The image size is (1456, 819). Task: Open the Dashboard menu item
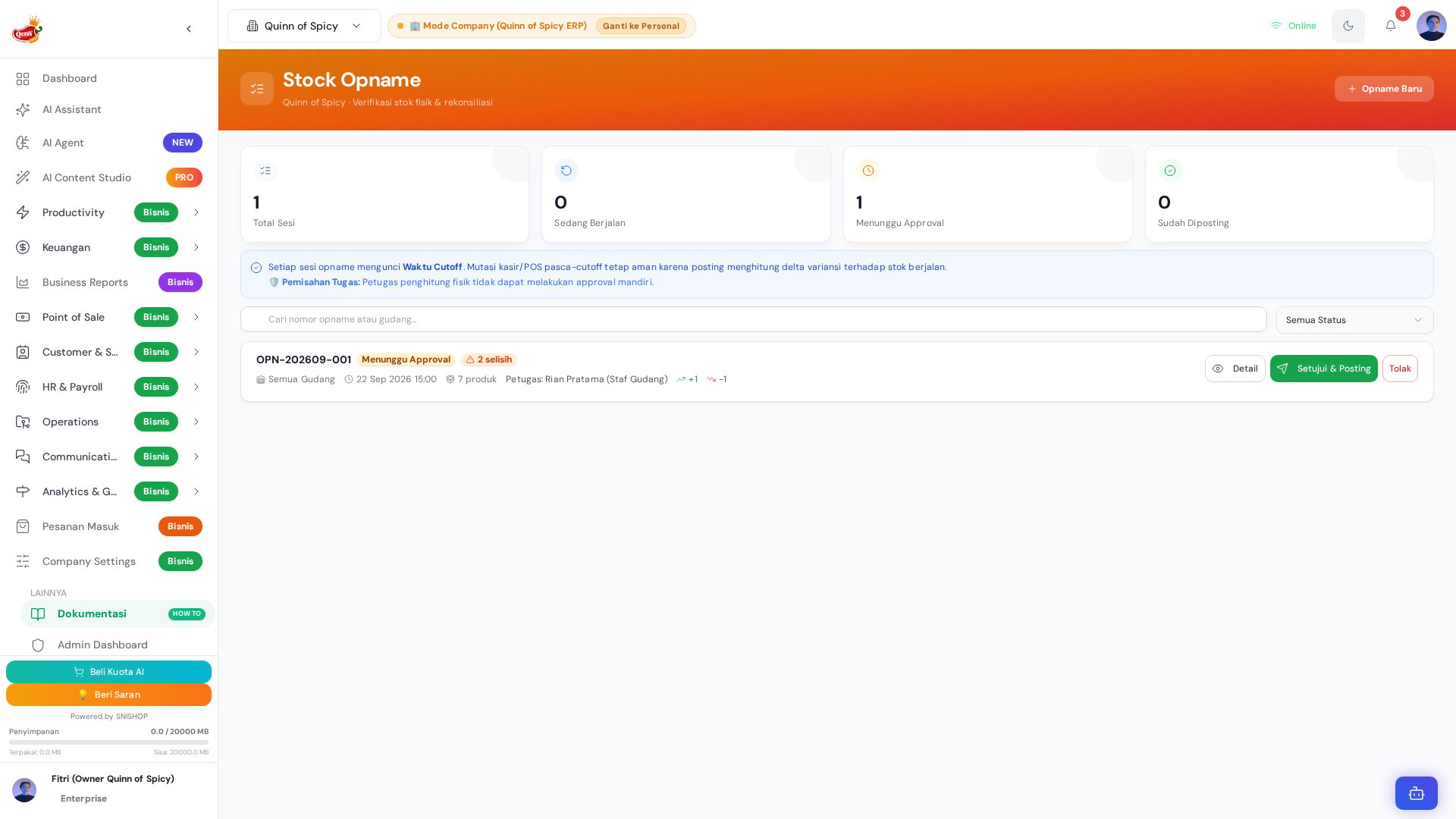[x=108, y=78]
